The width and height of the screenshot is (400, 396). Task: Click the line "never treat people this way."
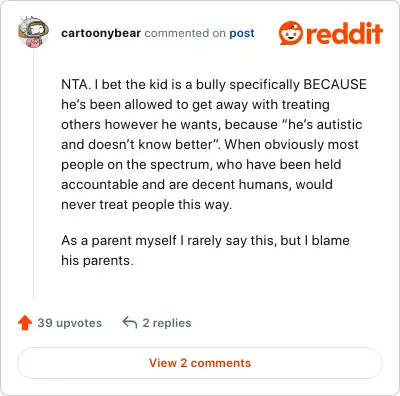coord(146,204)
